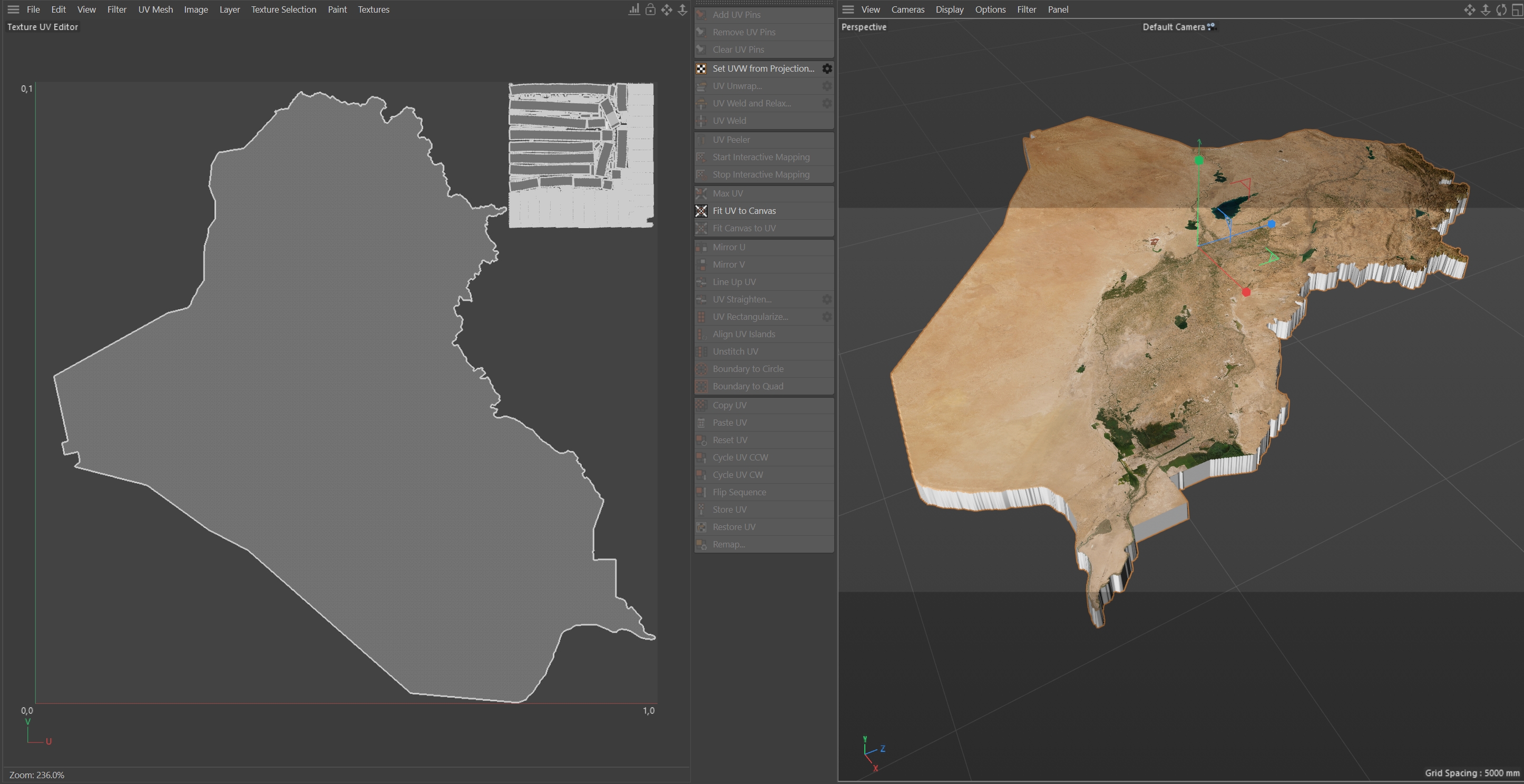Click the viewport pan/move camera icon
The image size is (1524, 784).
click(x=1469, y=9)
